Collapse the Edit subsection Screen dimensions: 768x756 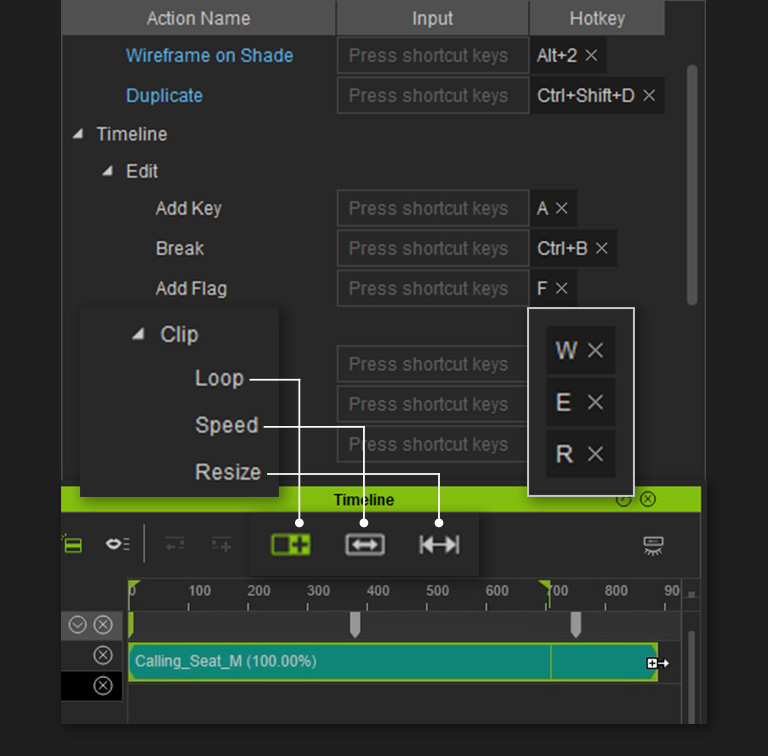108,171
